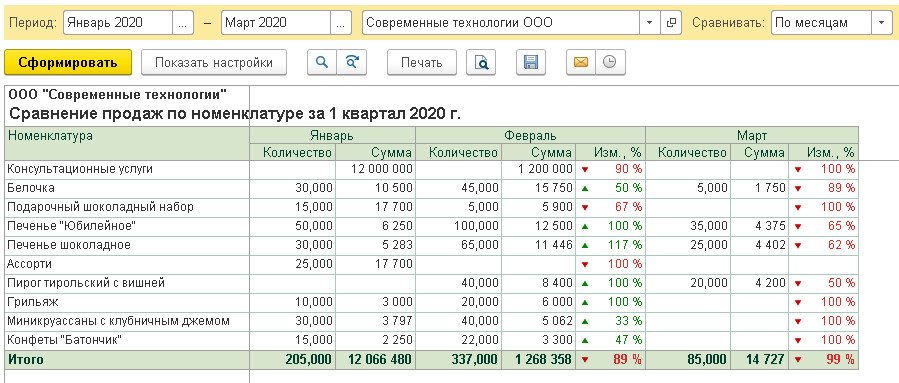Open organization form icon next to company field
This screenshot has width=899, height=383.
[670, 23]
